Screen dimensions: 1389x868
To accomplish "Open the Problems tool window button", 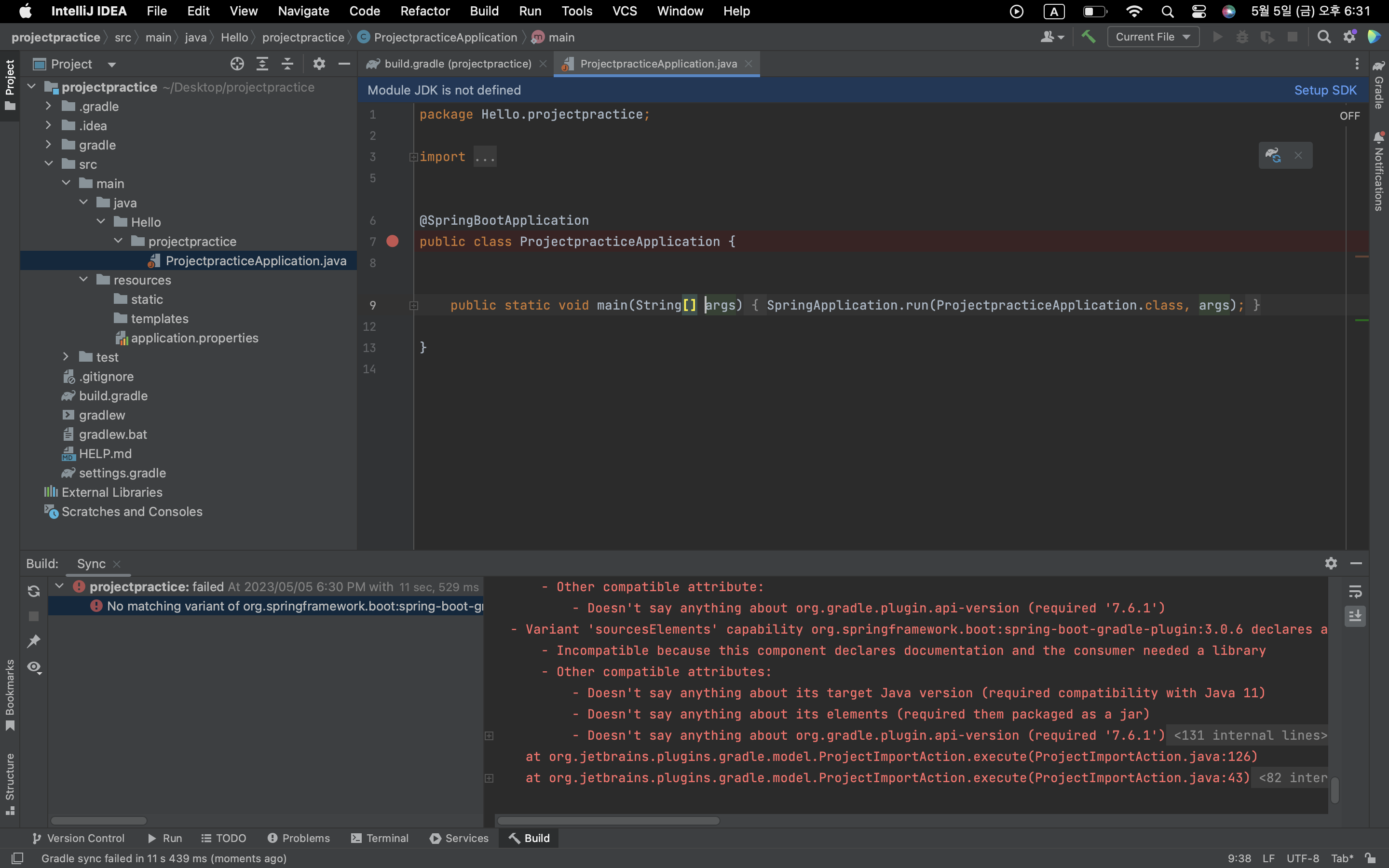I will 299,838.
